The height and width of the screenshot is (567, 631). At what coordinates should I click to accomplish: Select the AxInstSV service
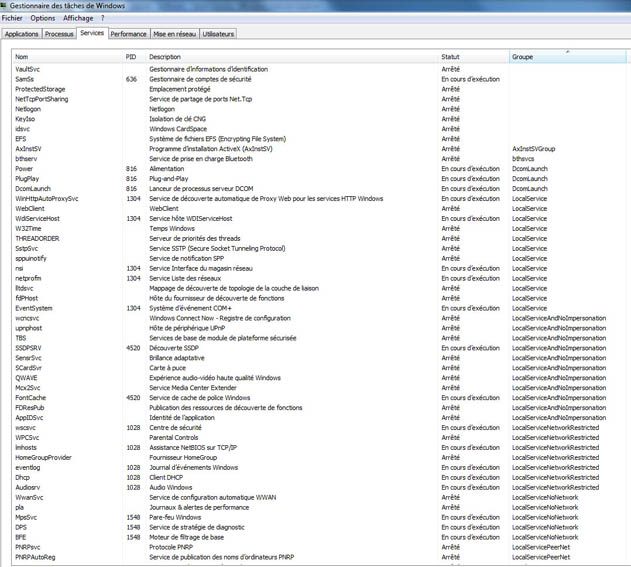pos(28,149)
